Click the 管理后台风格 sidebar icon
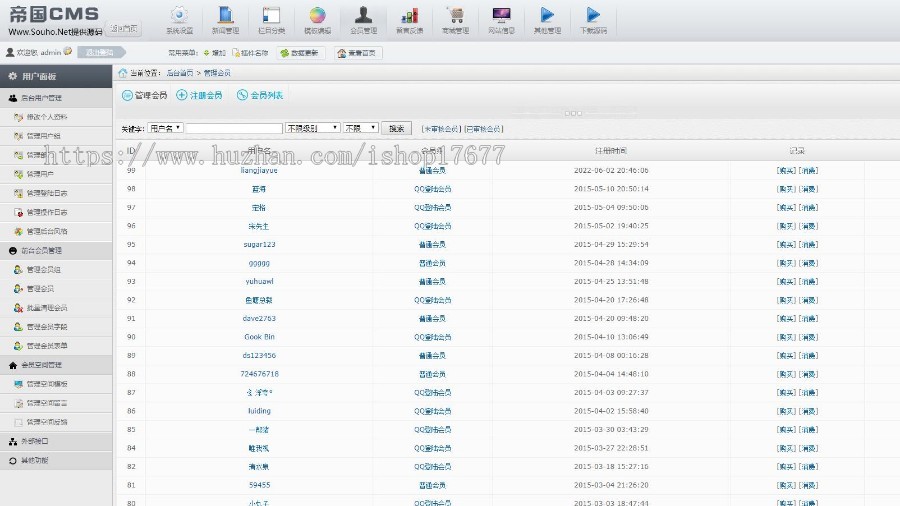Viewport: 900px width, 506px height. point(18,231)
